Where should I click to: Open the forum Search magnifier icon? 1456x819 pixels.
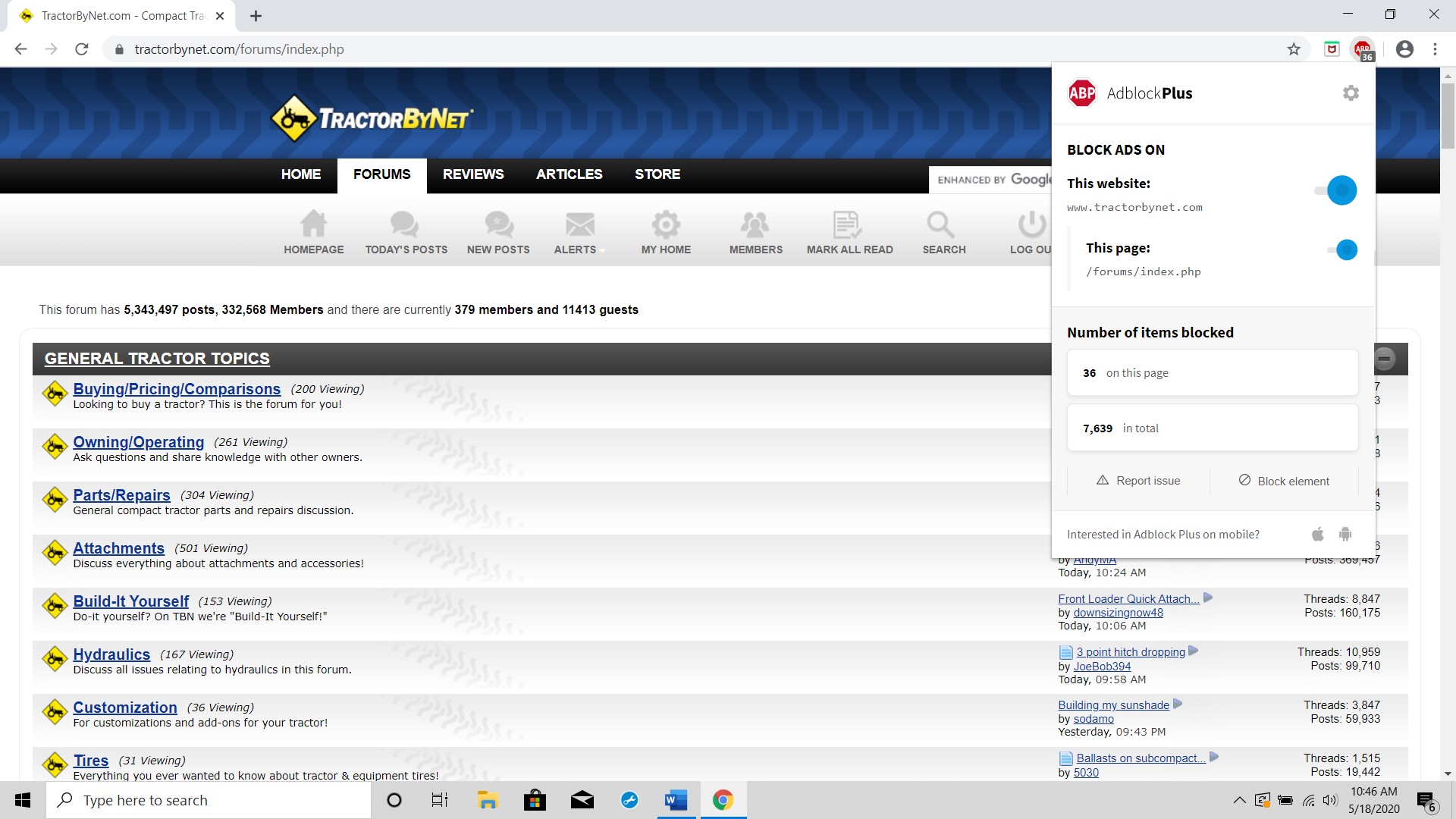click(x=941, y=225)
